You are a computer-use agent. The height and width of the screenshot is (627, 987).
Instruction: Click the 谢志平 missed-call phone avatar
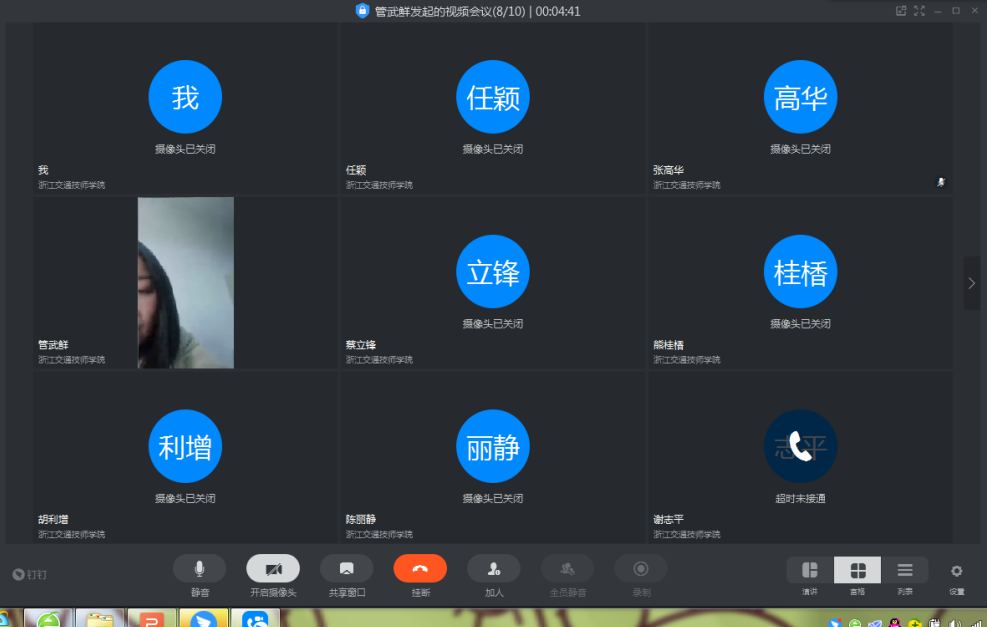(x=800, y=446)
